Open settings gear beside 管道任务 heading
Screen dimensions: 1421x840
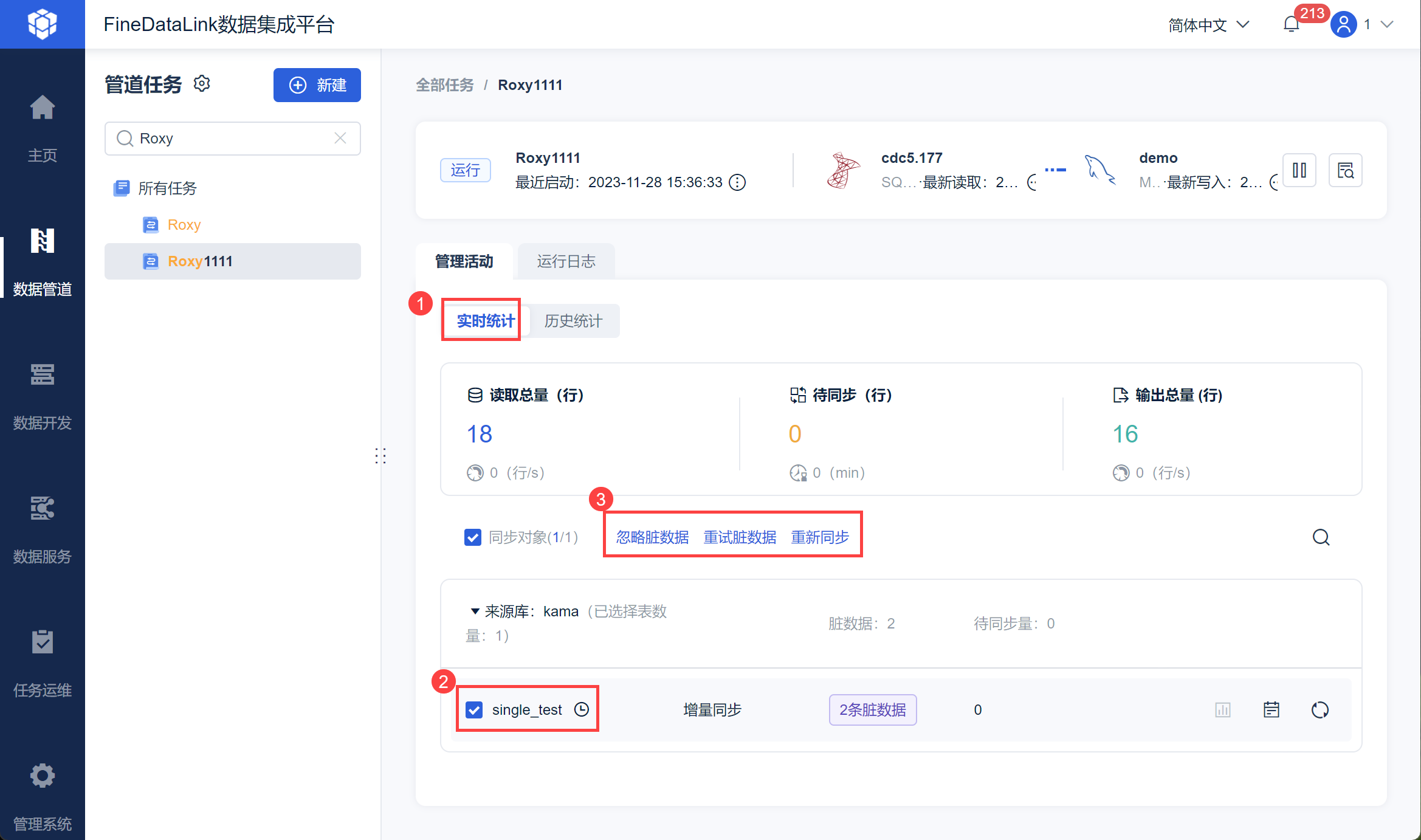click(202, 84)
